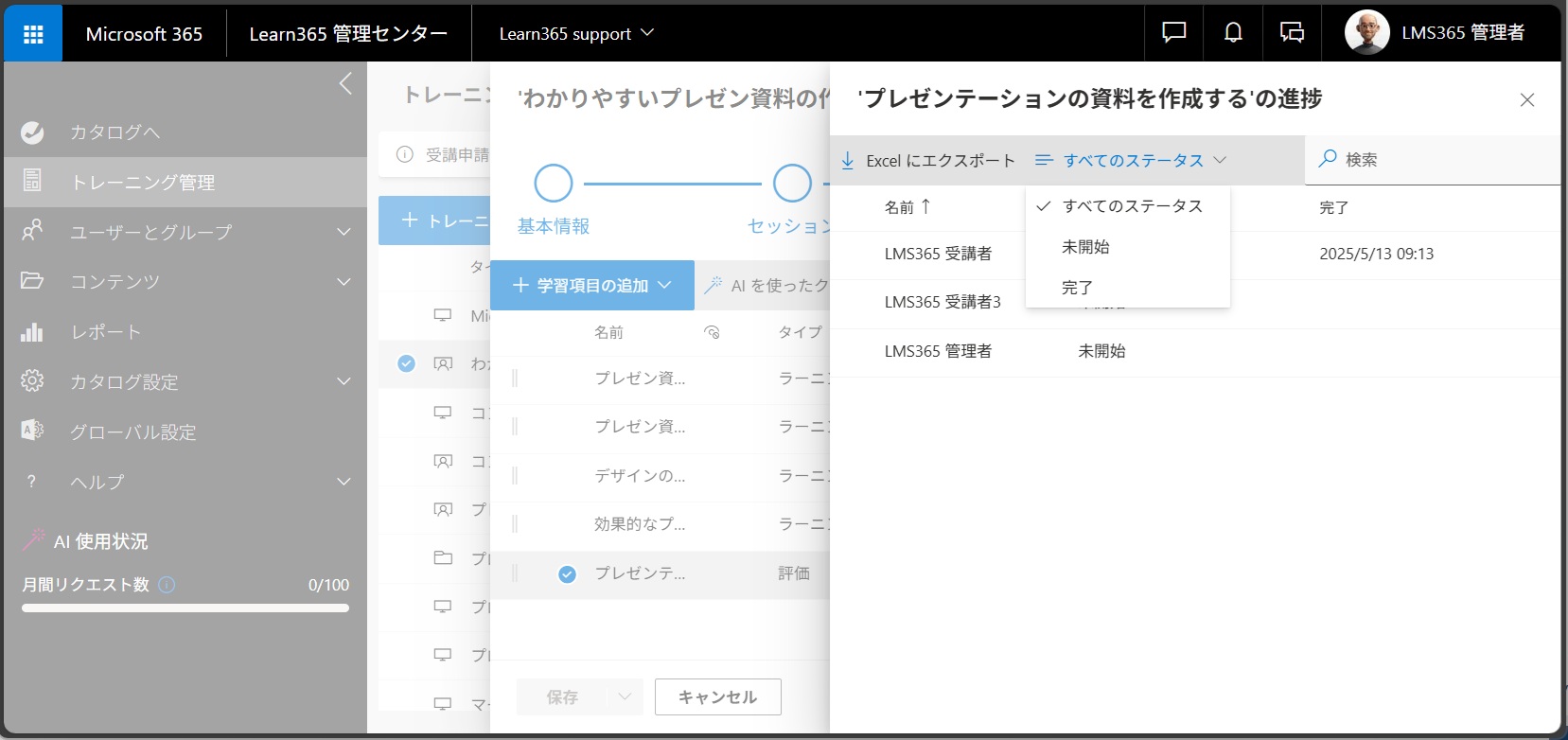This screenshot has height=740, width=1568.
Task: Expand the ヘルプ chevron
Action: click(x=344, y=482)
